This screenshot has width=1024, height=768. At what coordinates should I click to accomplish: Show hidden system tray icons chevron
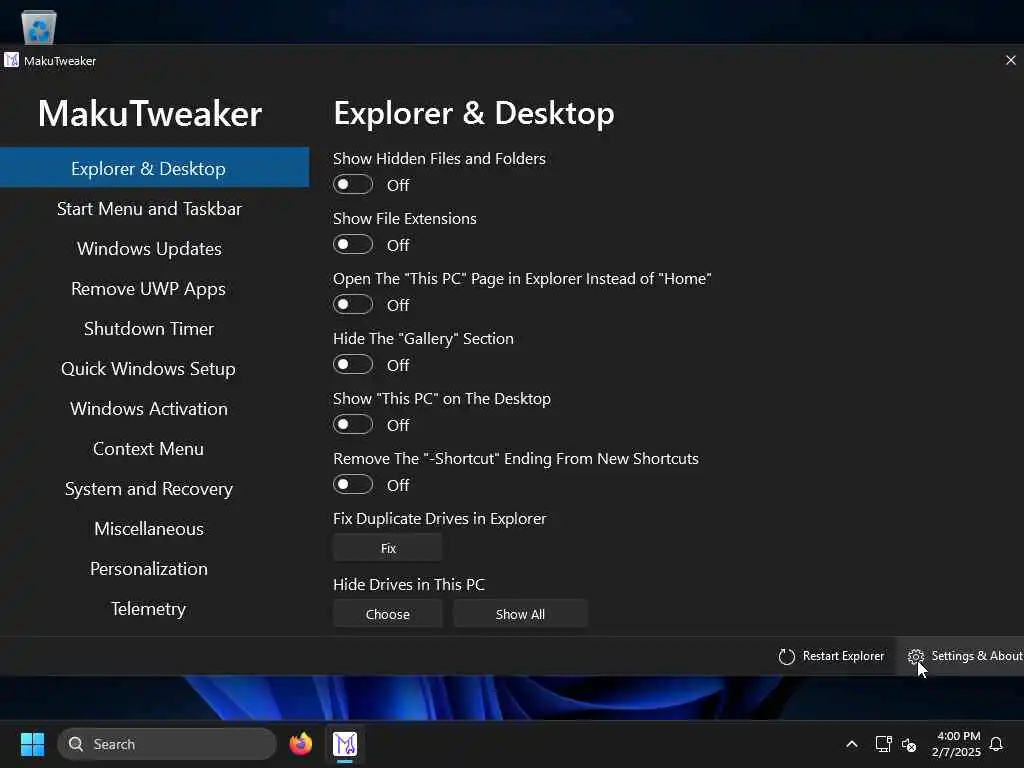pos(852,744)
